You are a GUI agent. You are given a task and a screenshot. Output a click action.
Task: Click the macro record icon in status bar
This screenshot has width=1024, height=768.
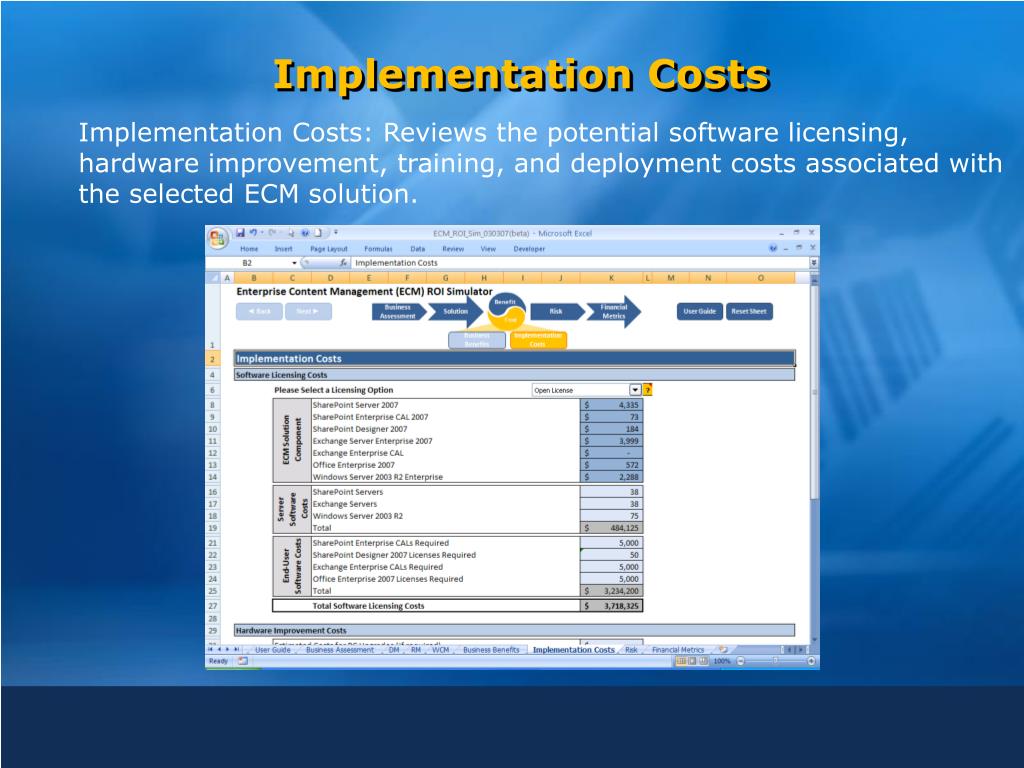(x=243, y=661)
